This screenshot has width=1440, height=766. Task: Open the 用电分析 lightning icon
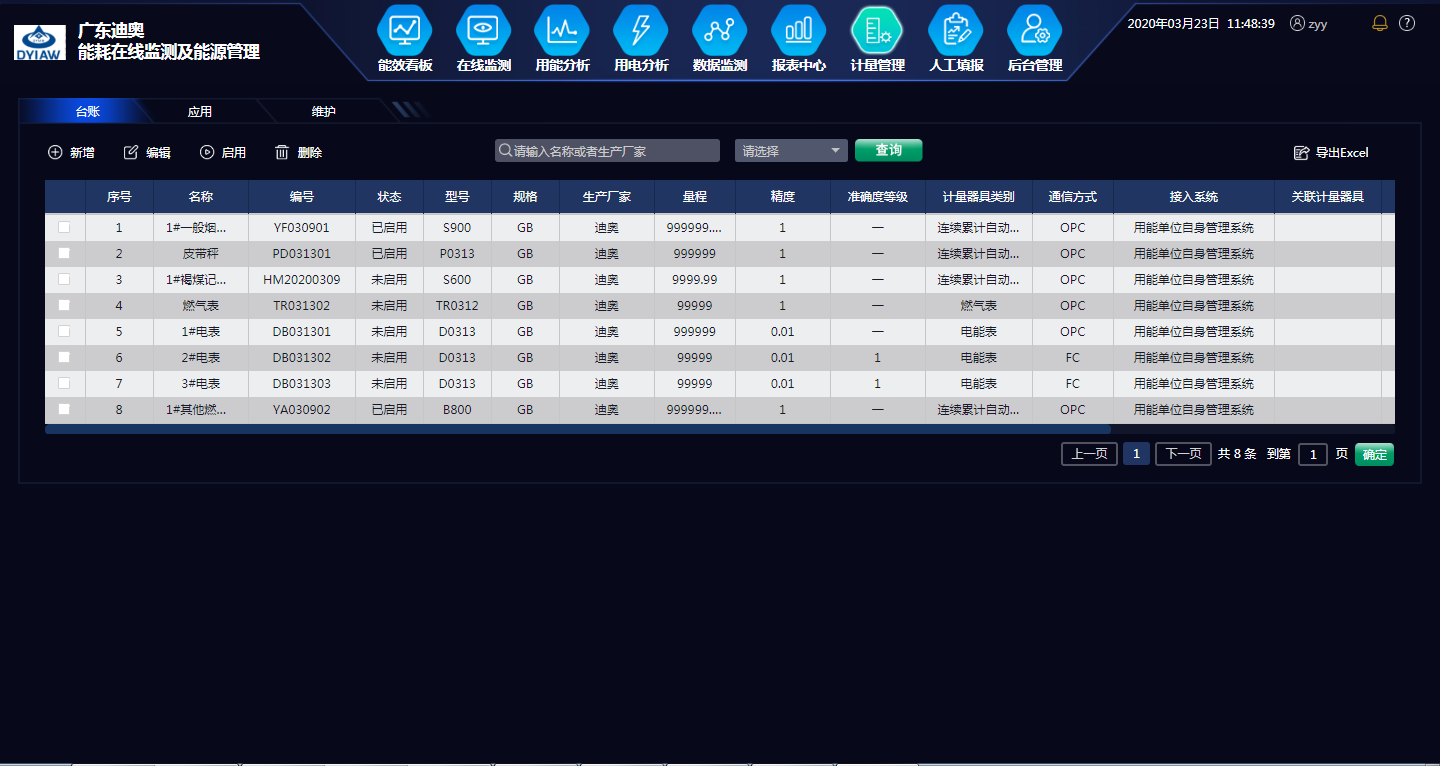pos(641,31)
